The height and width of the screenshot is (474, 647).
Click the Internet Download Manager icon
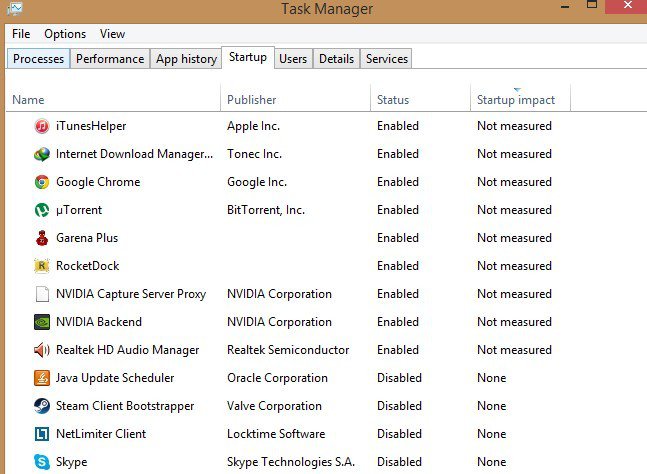tap(42, 154)
